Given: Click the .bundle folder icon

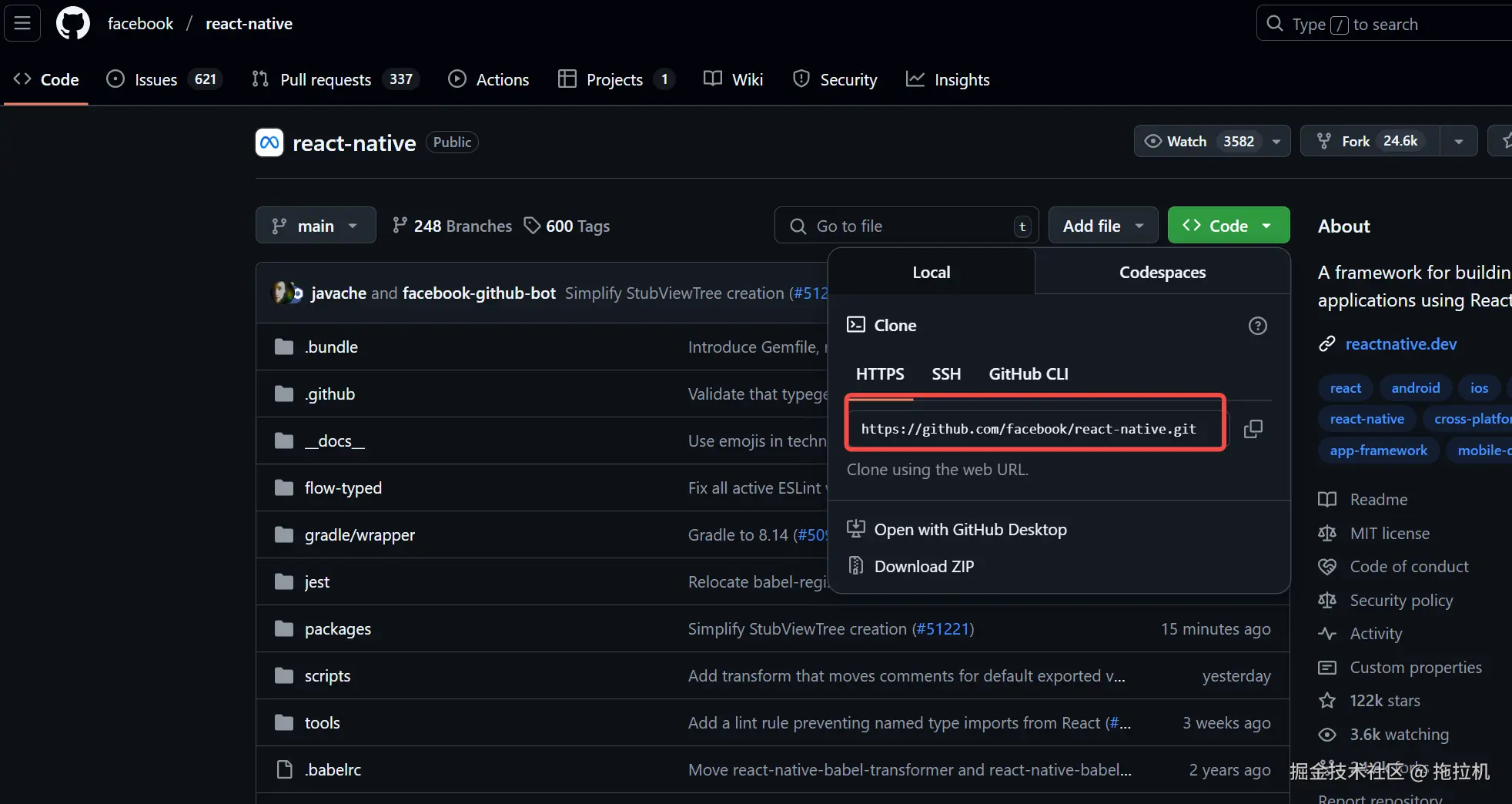Looking at the screenshot, I should (284, 347).
